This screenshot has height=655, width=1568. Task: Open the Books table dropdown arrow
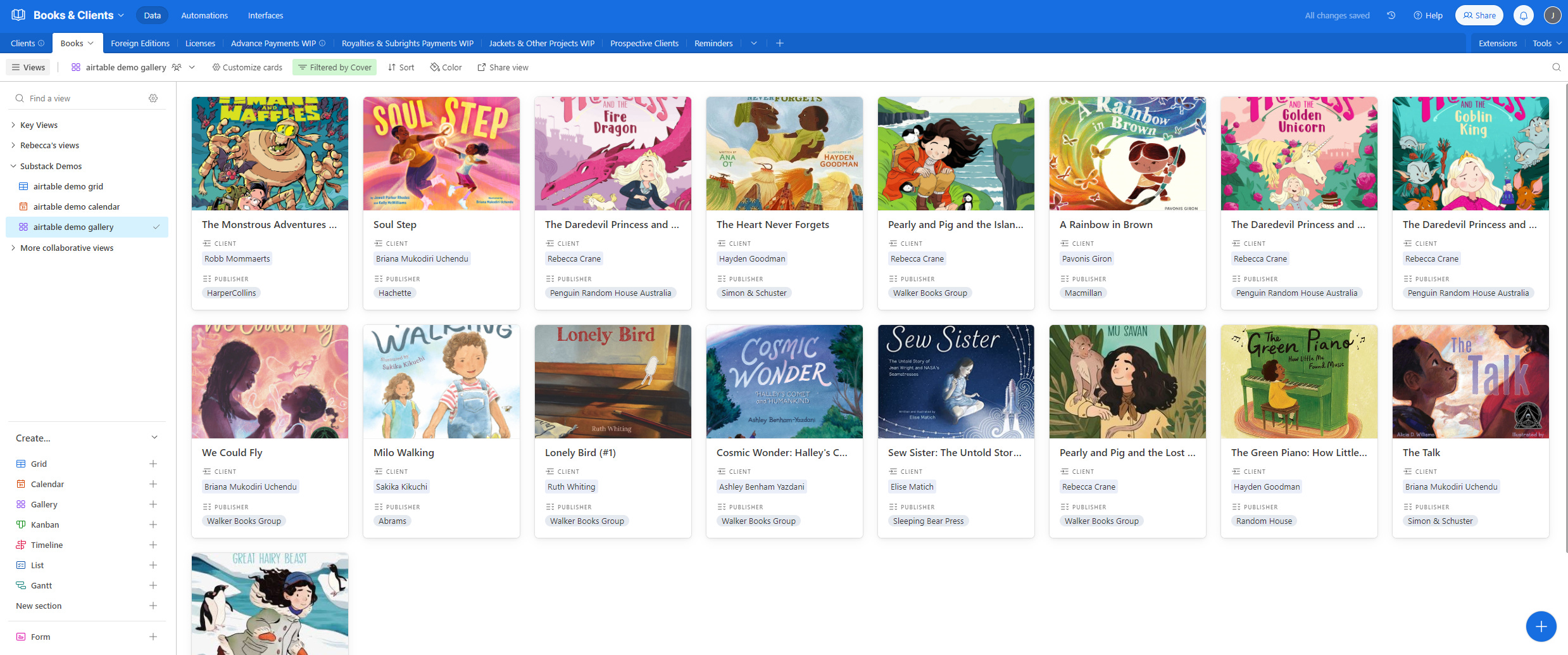coord(91,43)
